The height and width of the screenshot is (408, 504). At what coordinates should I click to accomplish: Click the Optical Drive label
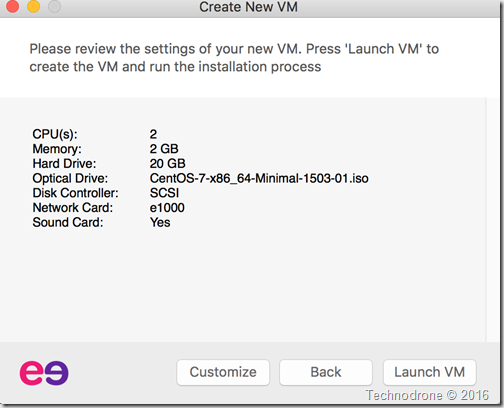click(70, 178)
